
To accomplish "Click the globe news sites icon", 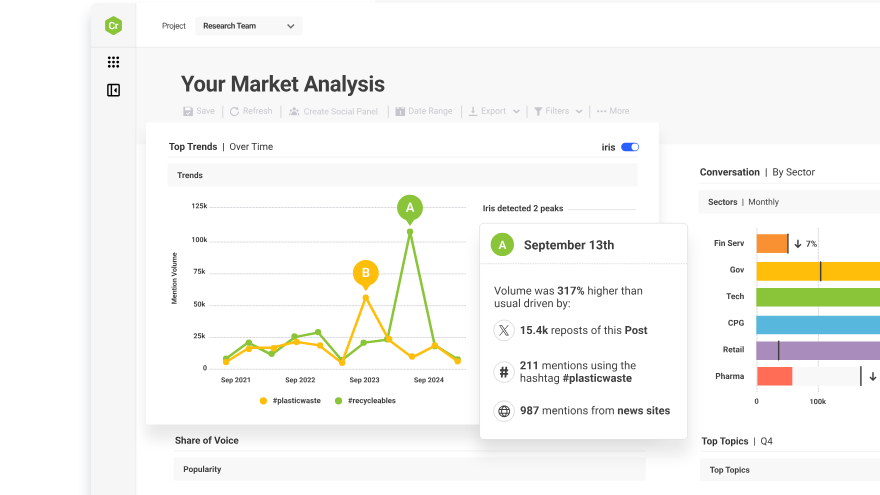I will (x=504, y=411).
